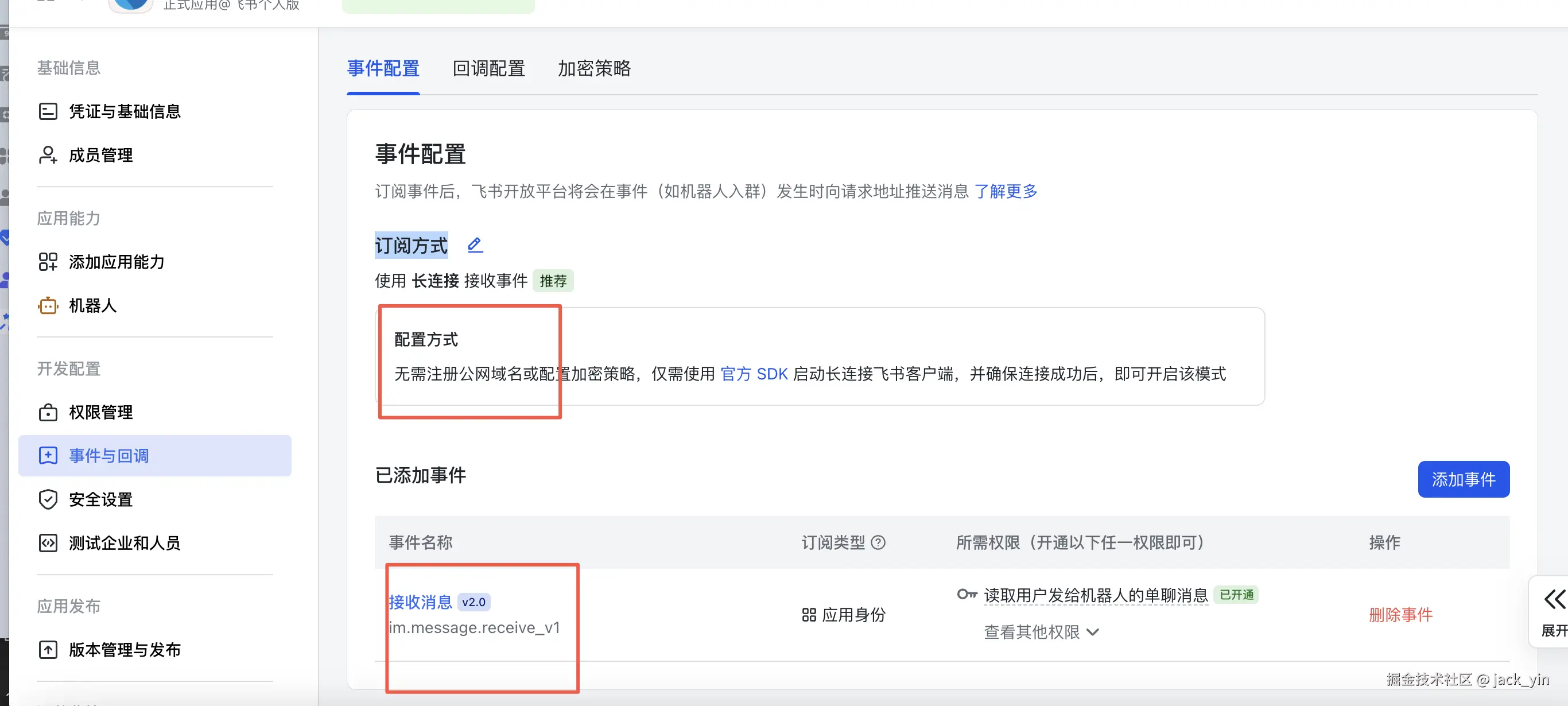This screenshot has width=1568, height=706.
Task: Click the 测试企业和人员 code icon
Action: (48, 543)
